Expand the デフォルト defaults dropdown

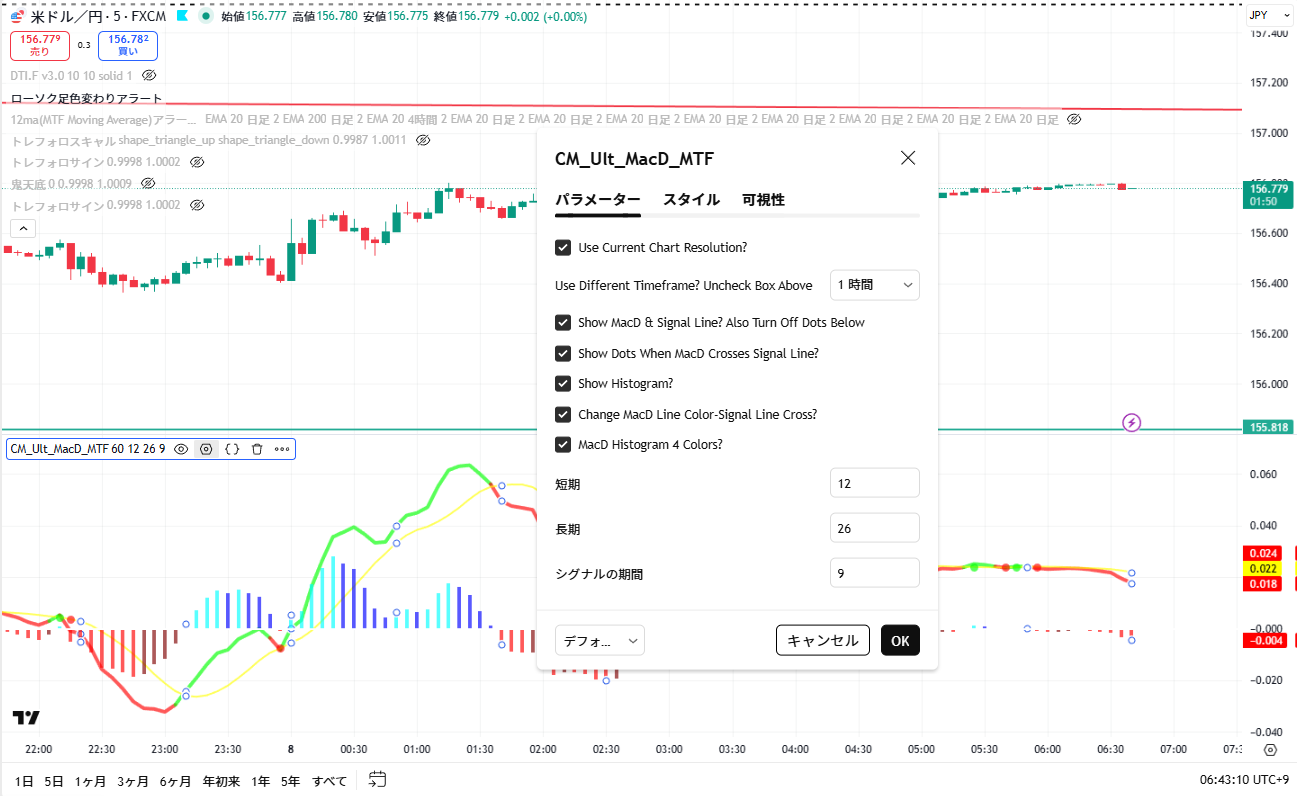[x=600, y=640]
